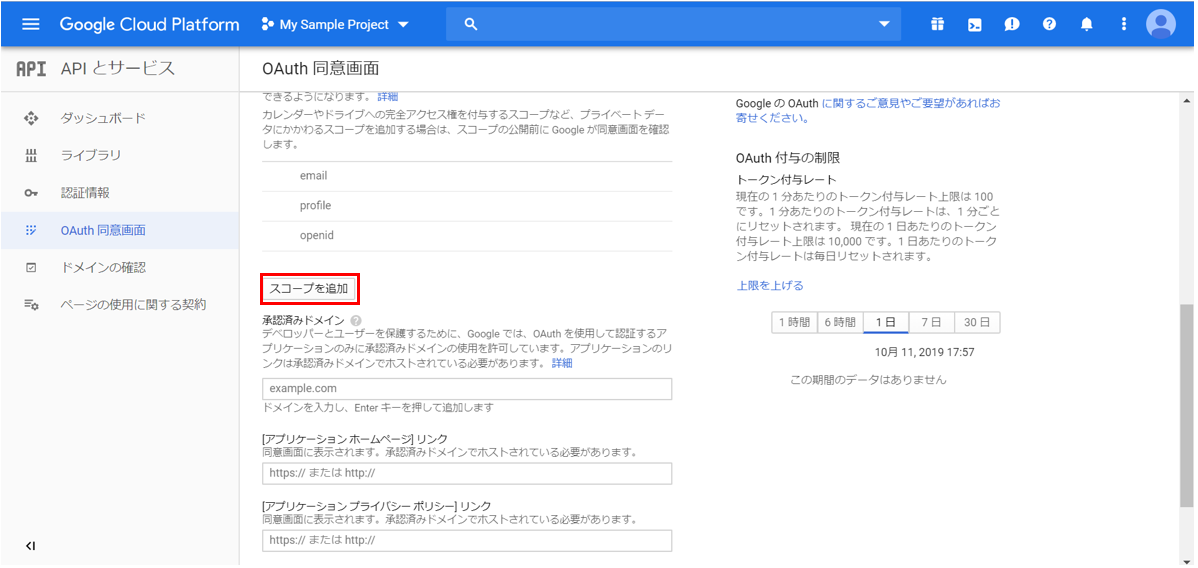1198x568 pixels.
Task: Click the OAuth 同意画面 sidebar icon
Action: 31,230
